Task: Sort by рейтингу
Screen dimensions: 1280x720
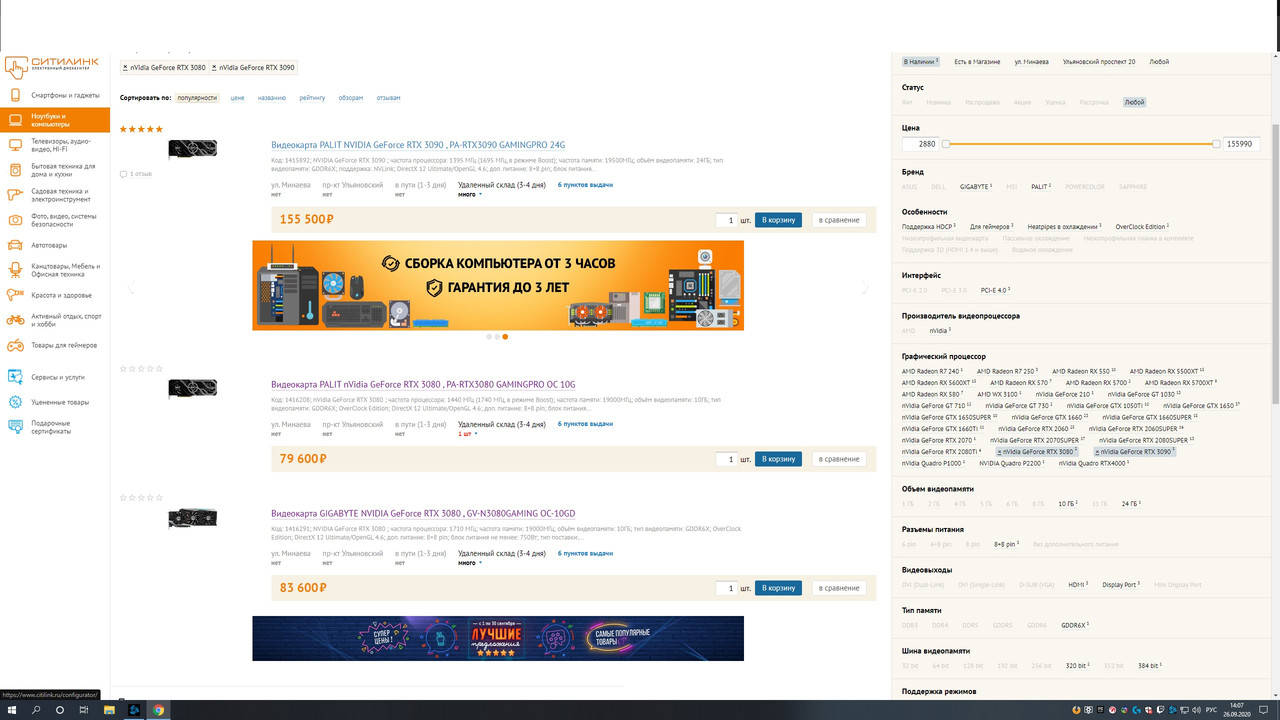Action: [x=312, y=98]
